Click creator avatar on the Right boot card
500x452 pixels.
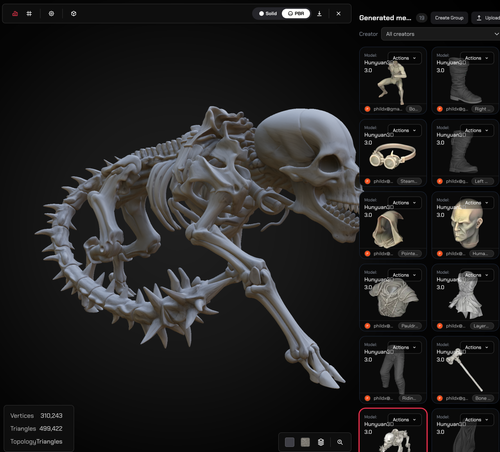pos(440,109)
